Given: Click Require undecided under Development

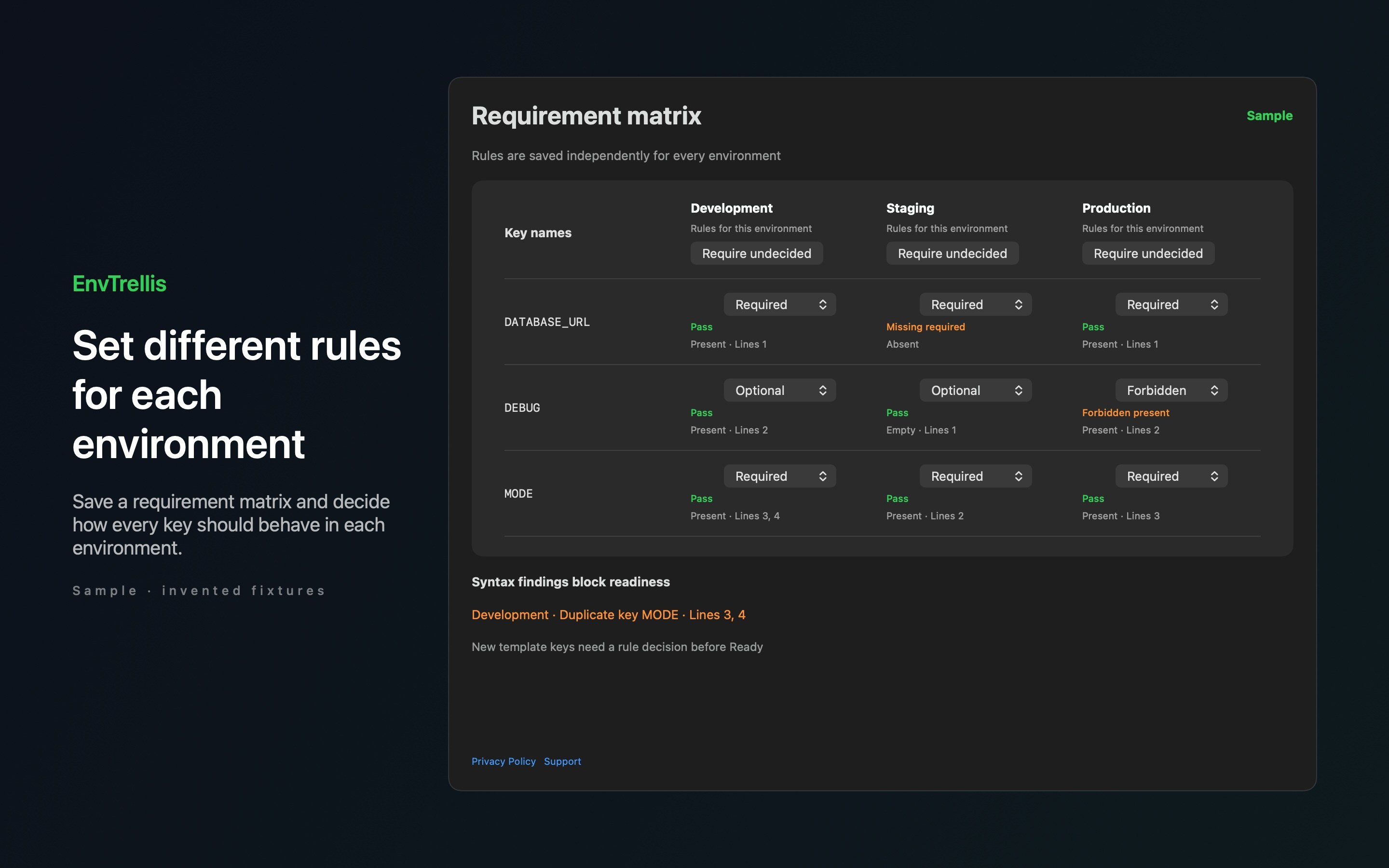Looking at the screenshot, I should (757, 253).
